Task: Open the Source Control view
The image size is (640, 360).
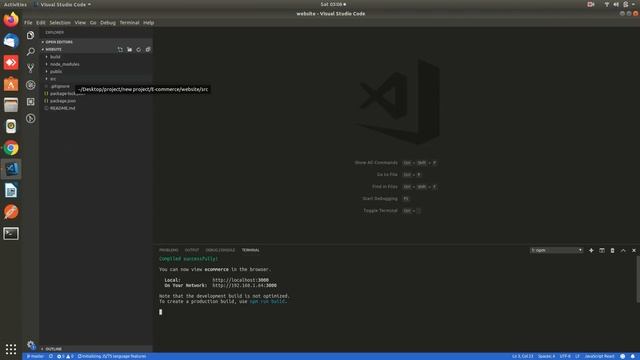Action: [30, 68]
